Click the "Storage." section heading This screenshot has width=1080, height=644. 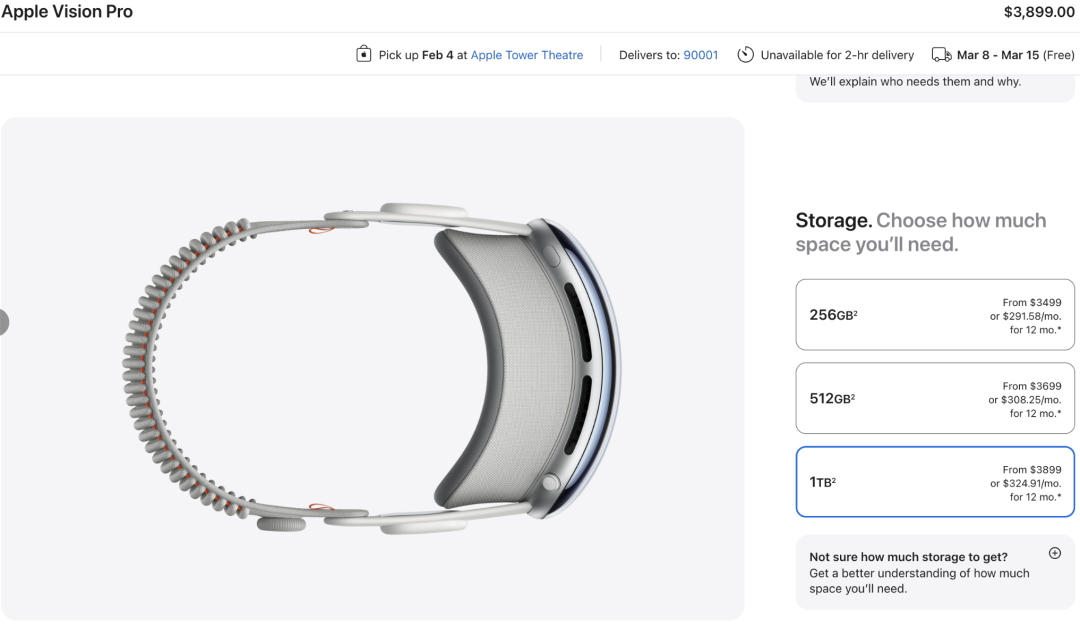click(833, 221)
